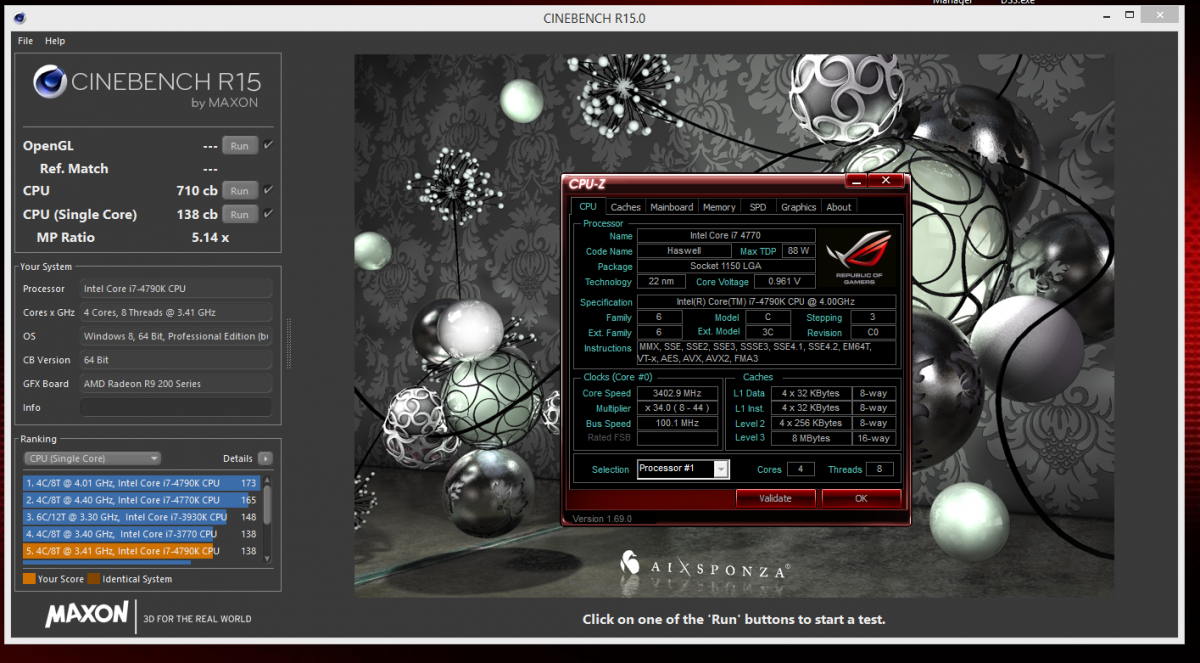Click the brown Identical System legend swatch

[93, 578]
